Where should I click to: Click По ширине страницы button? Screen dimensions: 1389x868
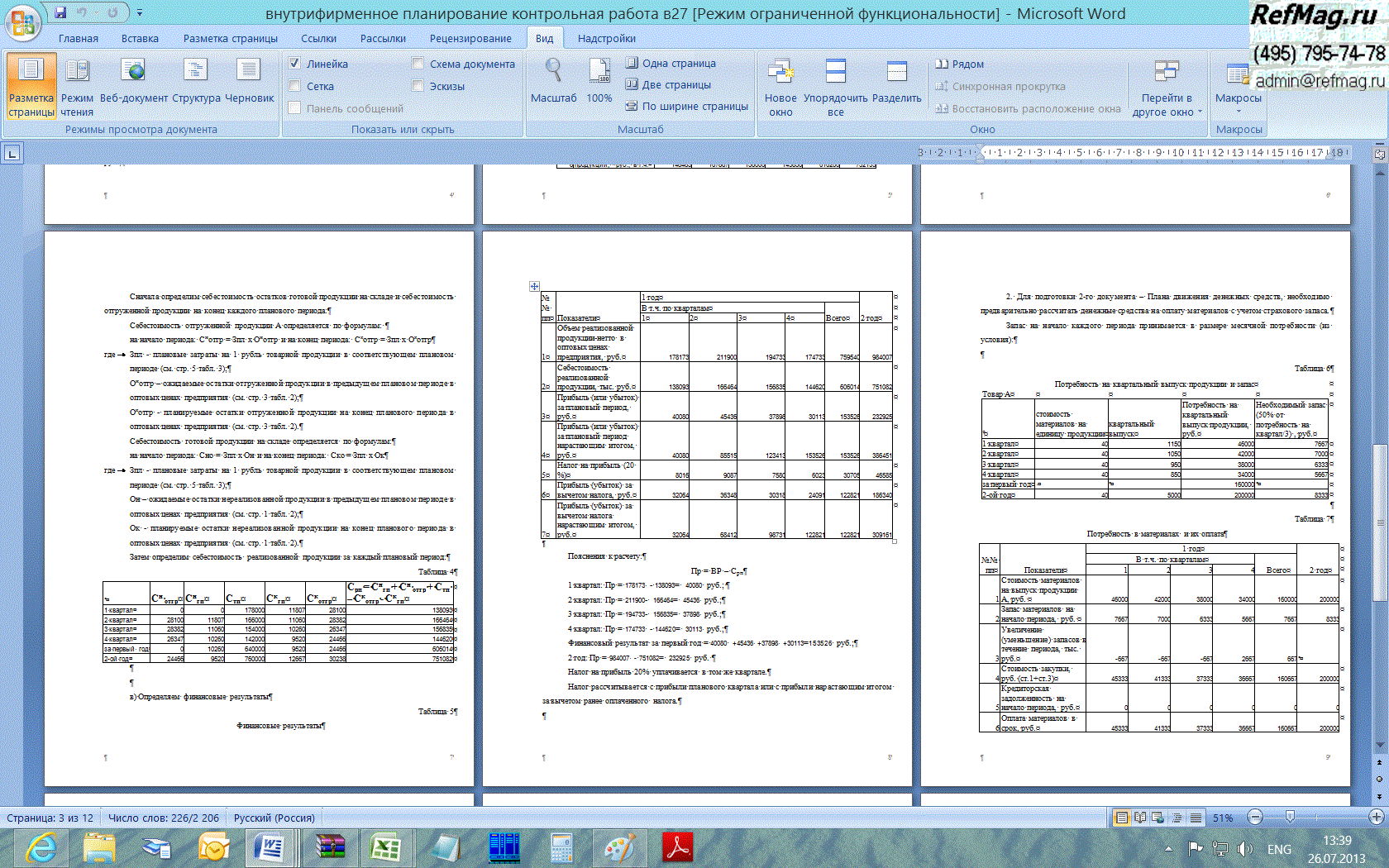coord(687,106)
